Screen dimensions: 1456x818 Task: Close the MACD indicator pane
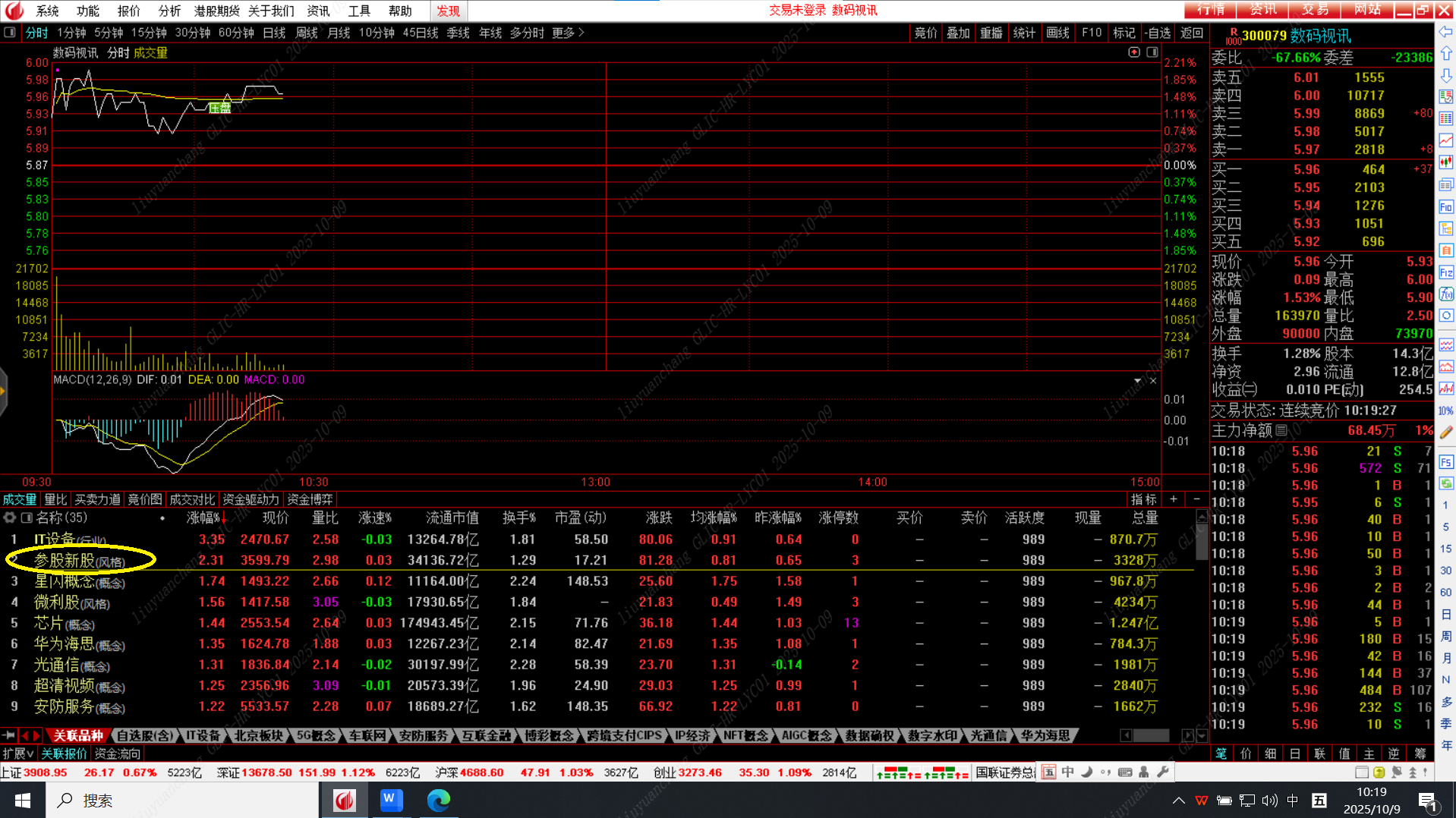1153,380
